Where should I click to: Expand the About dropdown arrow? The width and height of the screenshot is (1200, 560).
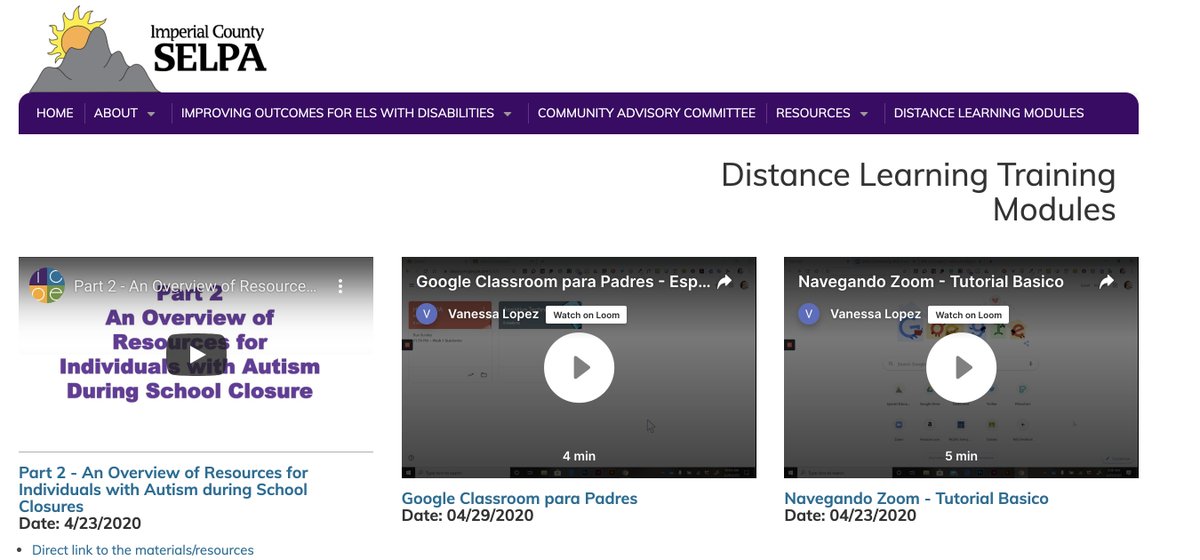(x=151, y=114)
